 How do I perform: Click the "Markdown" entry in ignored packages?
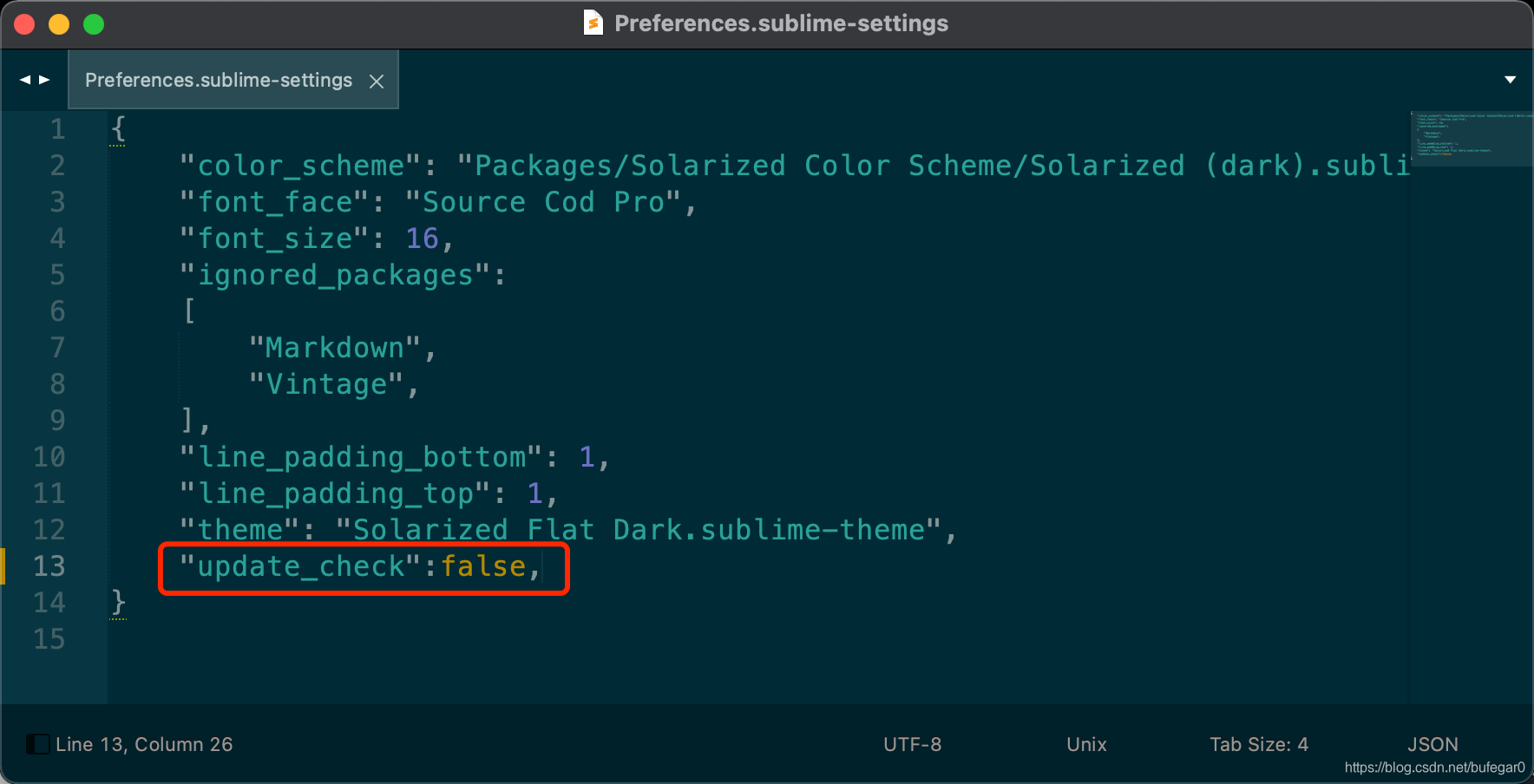click(334, 348)
